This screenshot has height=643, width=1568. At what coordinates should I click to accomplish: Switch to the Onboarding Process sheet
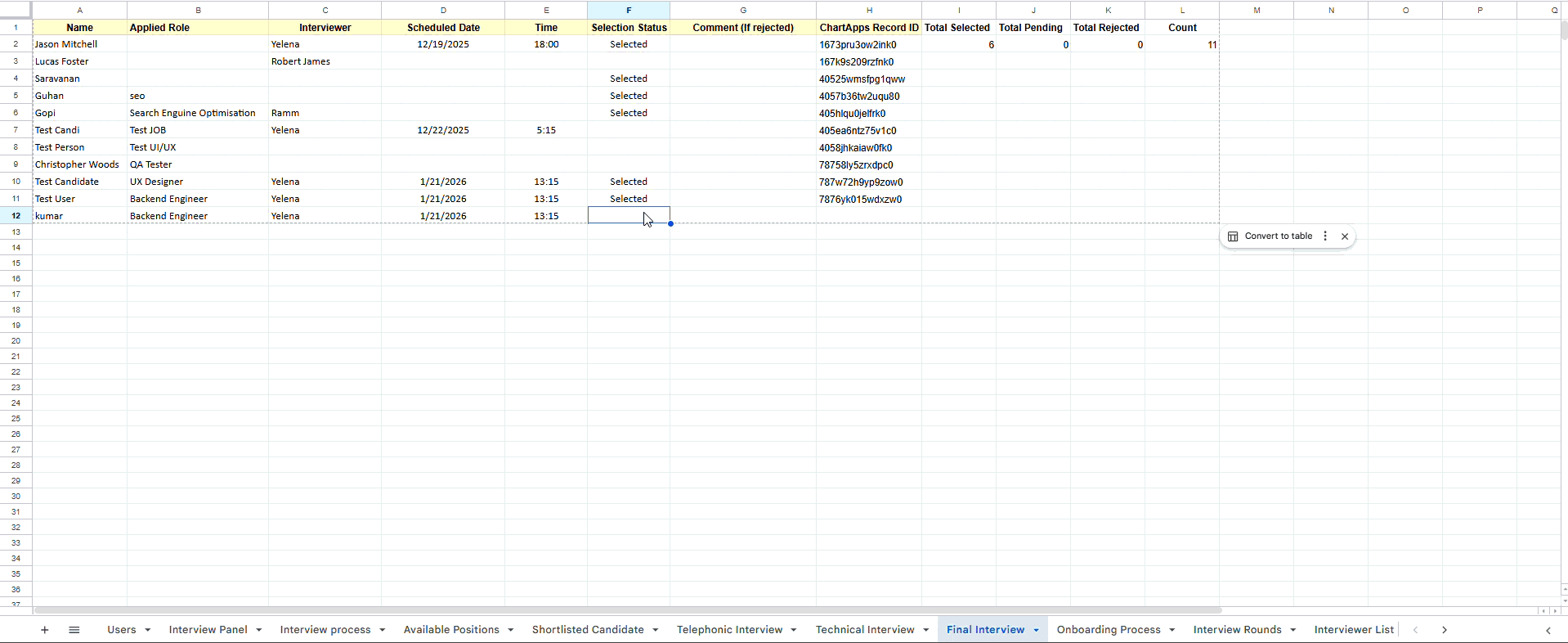(x=1109, y=630)
